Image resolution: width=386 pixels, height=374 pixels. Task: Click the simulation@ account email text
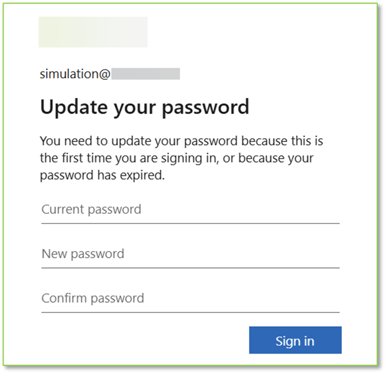[75, 74]
